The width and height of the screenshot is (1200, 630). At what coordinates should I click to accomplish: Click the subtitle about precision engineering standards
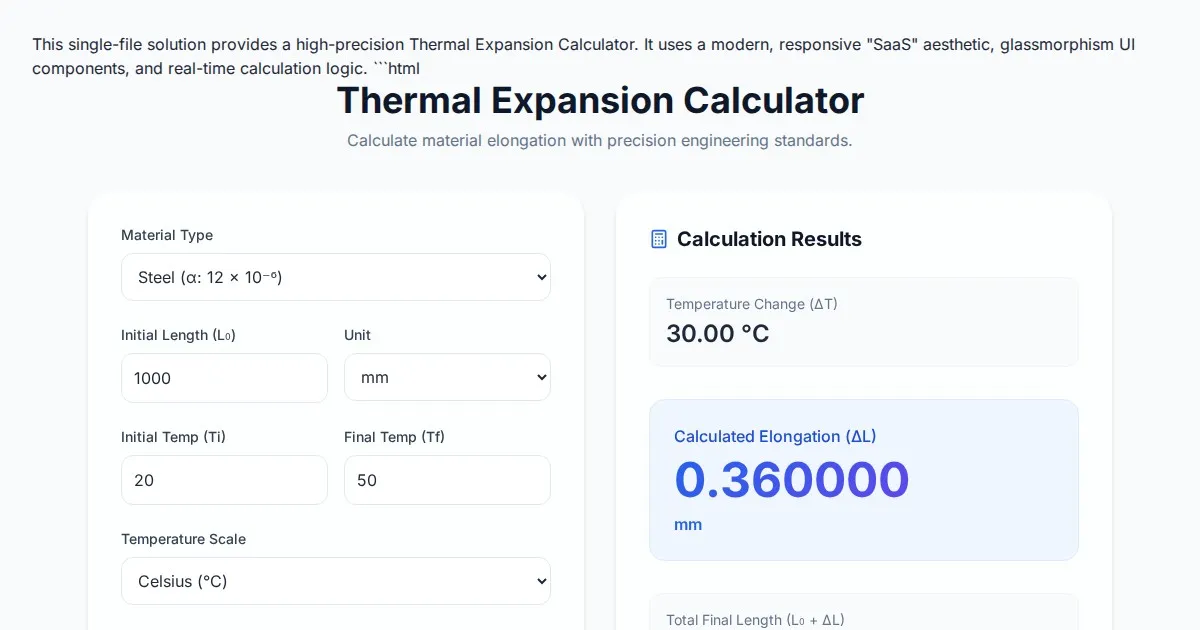coord(600,140)
